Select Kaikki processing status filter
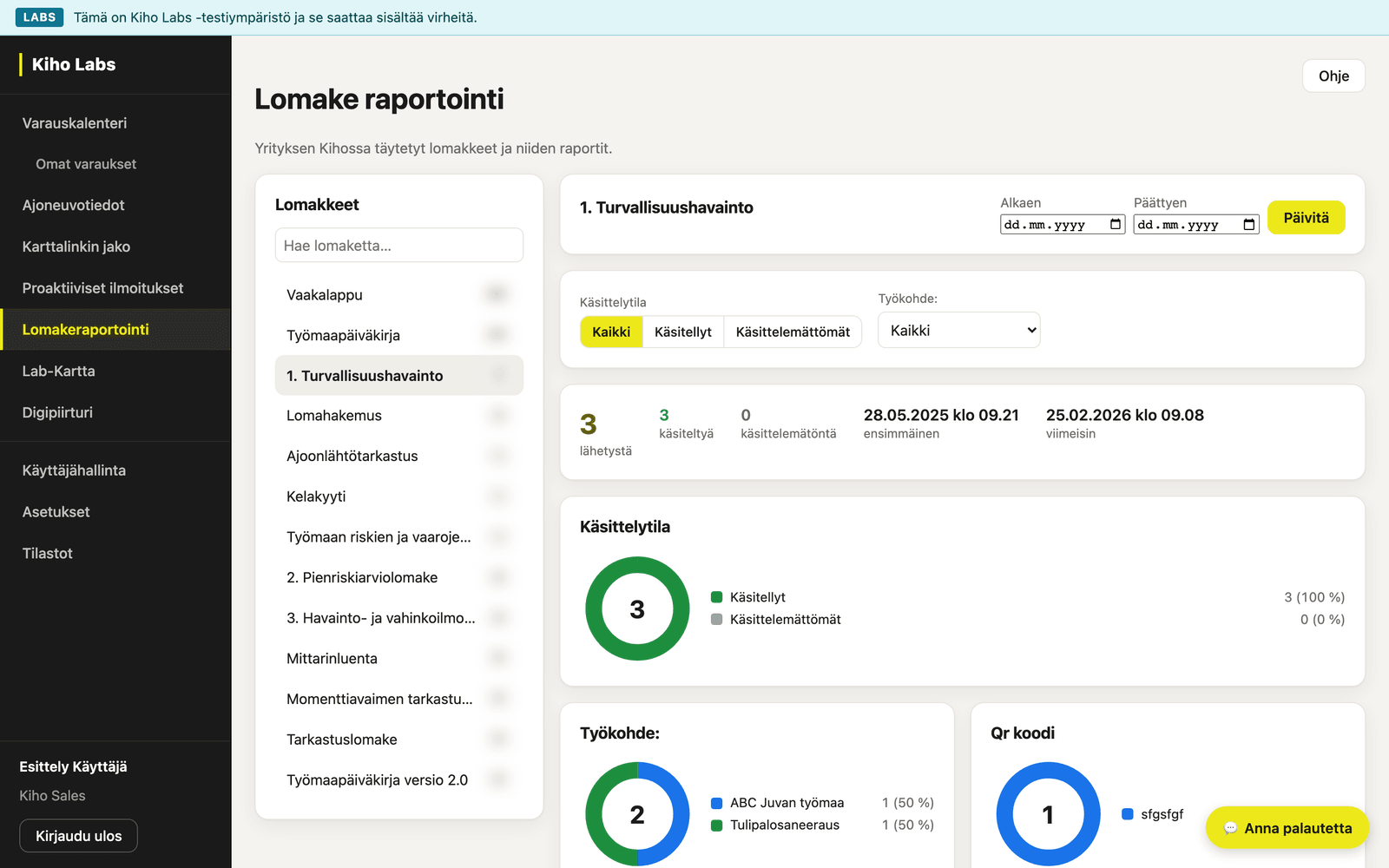The height and width of the screenshot is (868, 1389). point(611,332)
